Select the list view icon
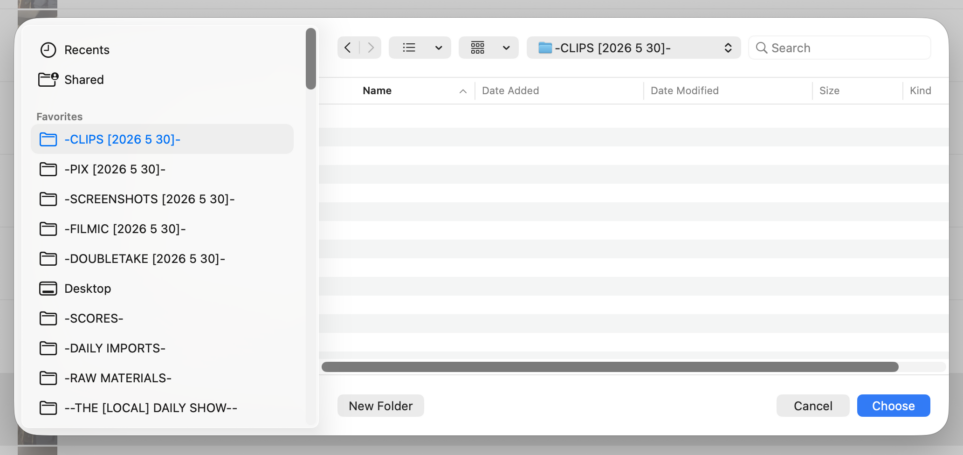Screen dimensions: 963x455 point(410,48)
